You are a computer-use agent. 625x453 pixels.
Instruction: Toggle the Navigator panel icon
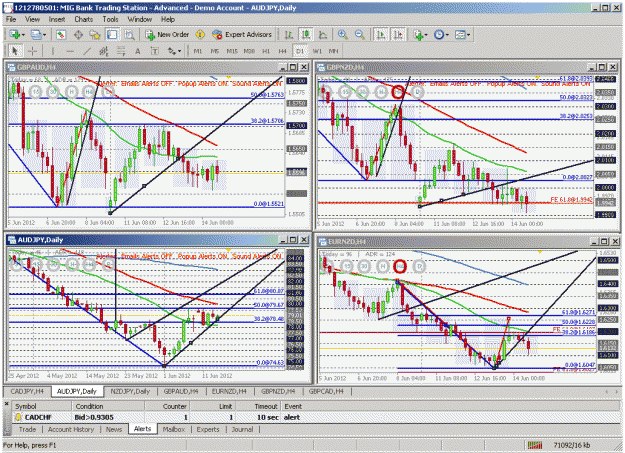coord(95,35)
